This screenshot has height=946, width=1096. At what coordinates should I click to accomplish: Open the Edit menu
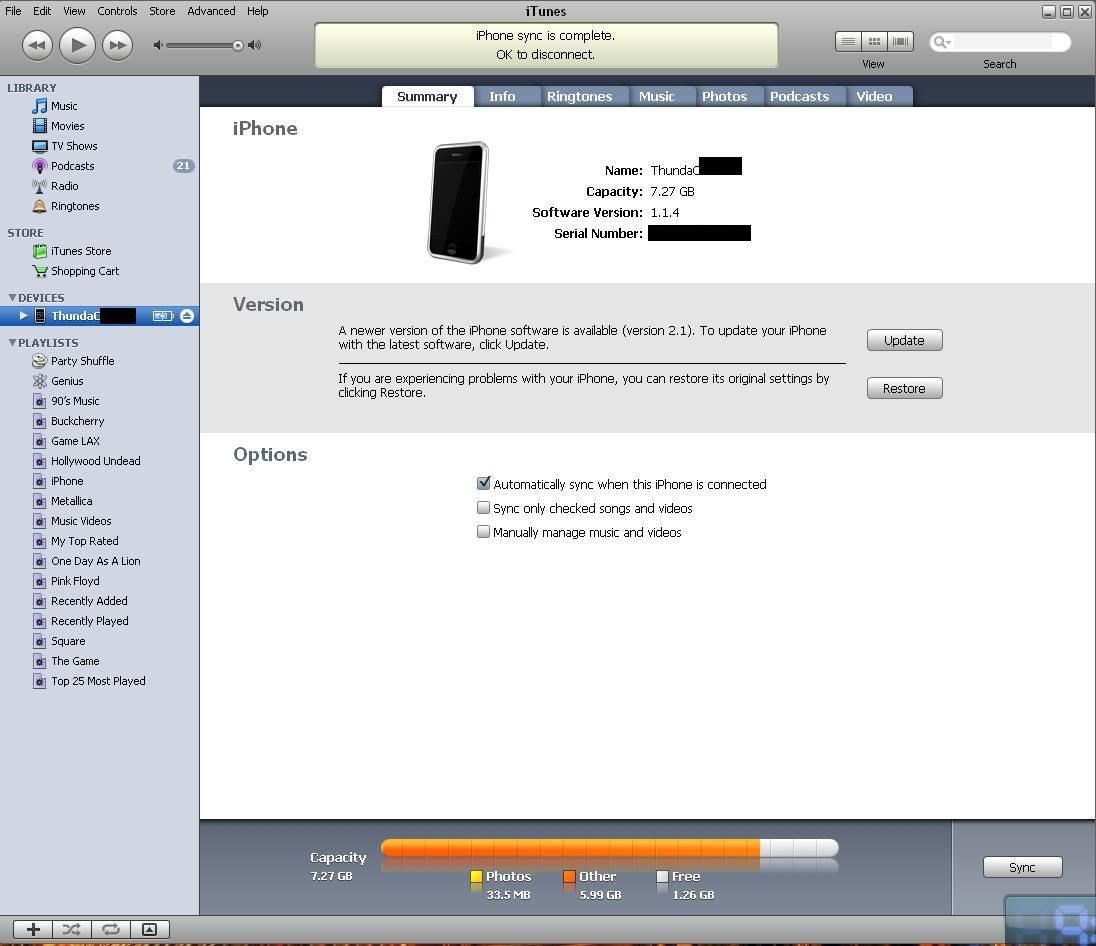tap(42, 10)
